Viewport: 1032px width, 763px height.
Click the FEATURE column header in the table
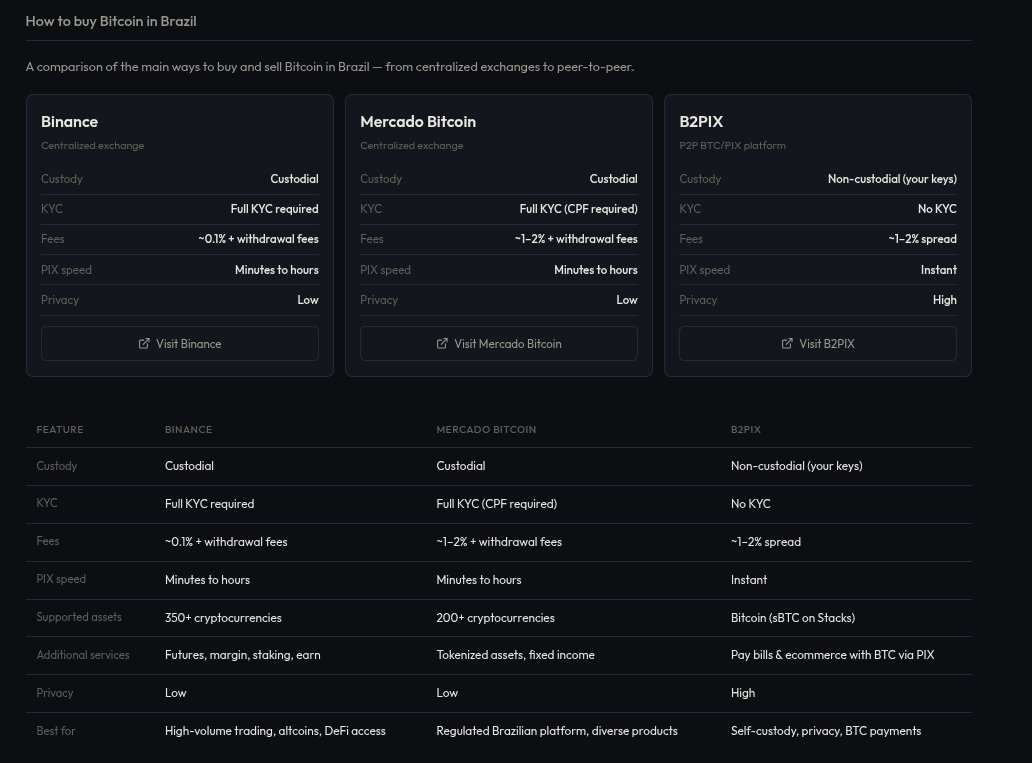[x=60, y=429]
